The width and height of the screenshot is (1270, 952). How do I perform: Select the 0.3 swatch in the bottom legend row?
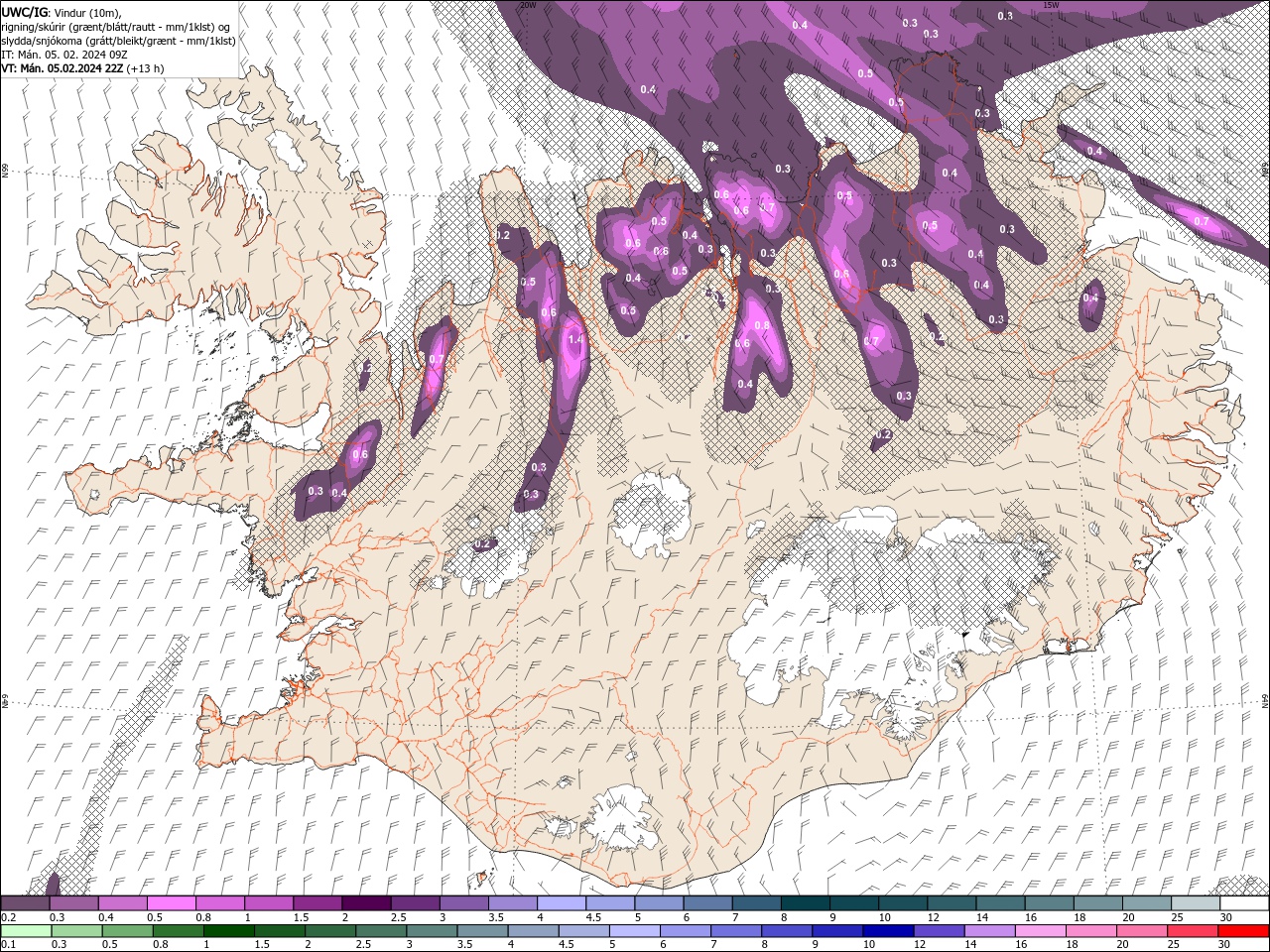coord(77,931)
